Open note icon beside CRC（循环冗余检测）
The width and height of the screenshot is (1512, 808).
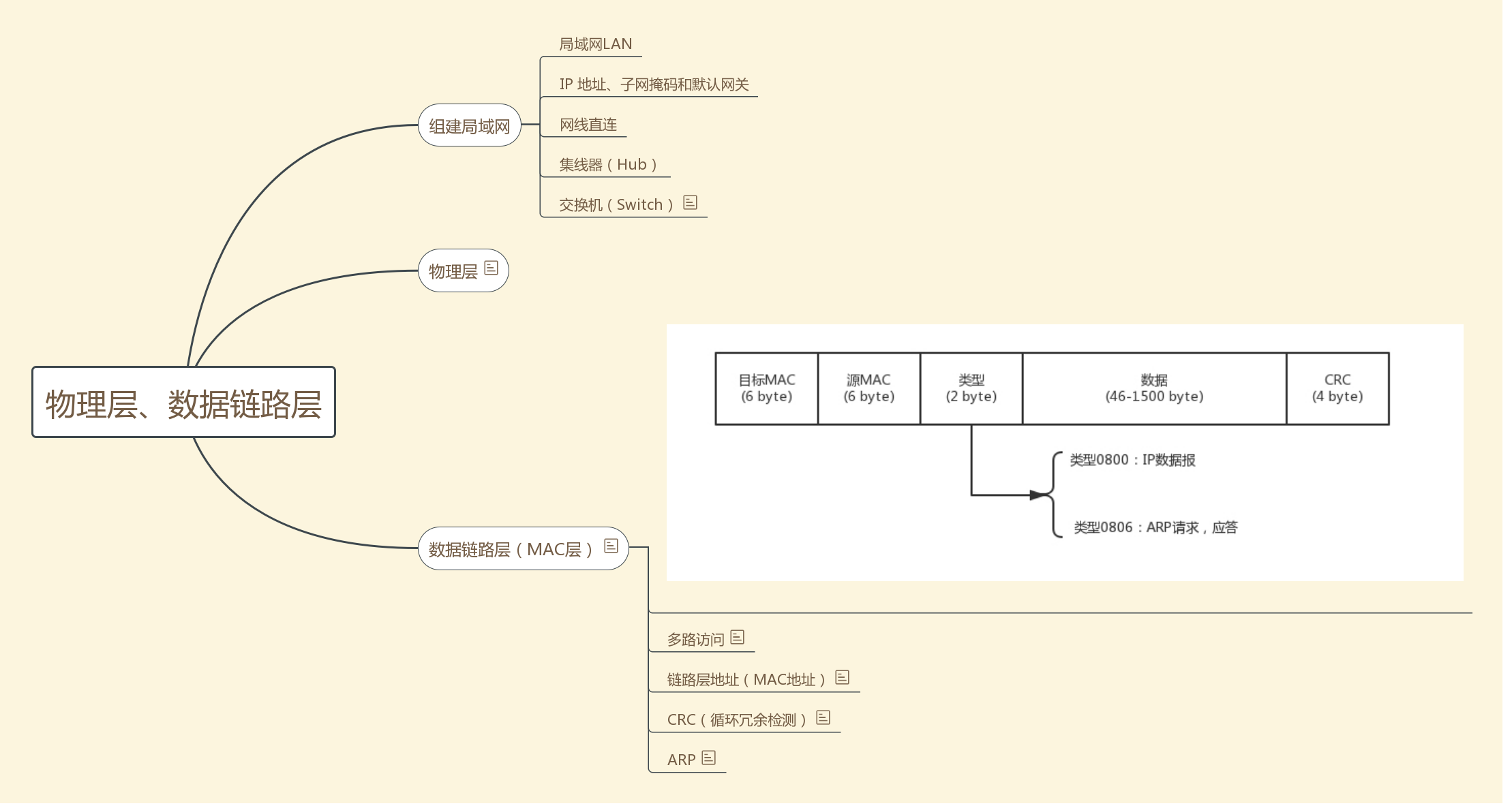point(823,717)
